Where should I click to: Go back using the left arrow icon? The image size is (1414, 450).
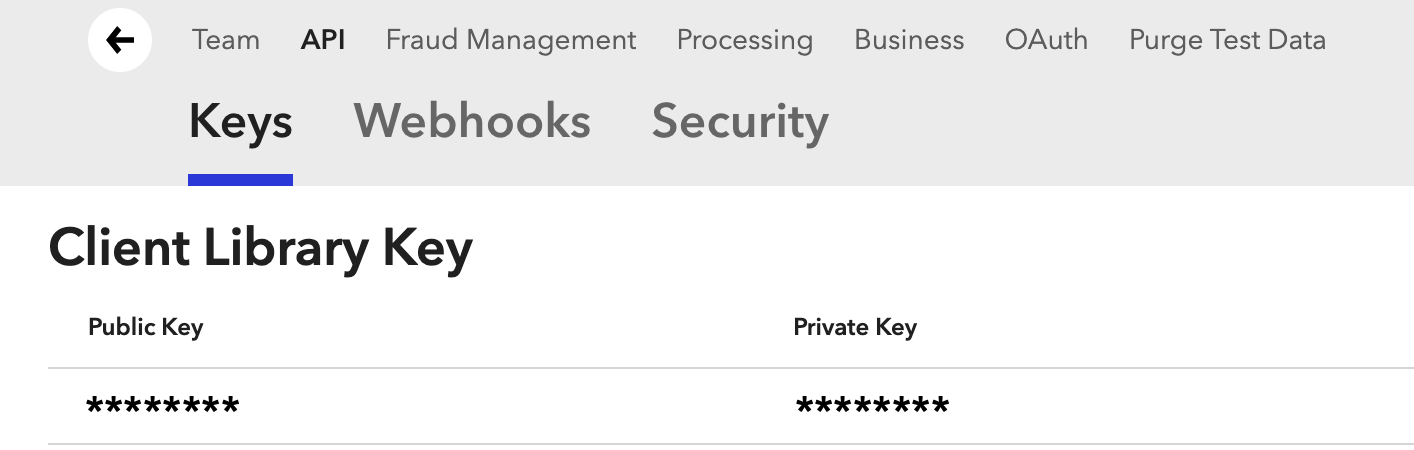(120, 40)
